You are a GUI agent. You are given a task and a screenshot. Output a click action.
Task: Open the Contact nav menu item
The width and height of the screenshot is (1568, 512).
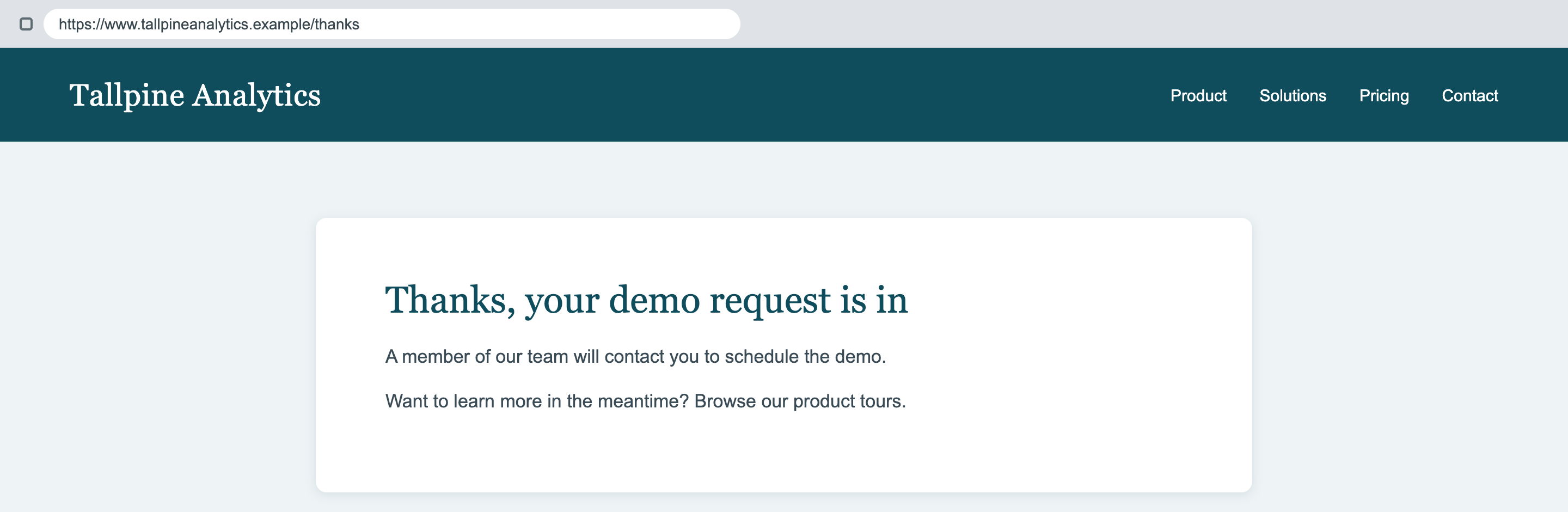pos(1469,95)
